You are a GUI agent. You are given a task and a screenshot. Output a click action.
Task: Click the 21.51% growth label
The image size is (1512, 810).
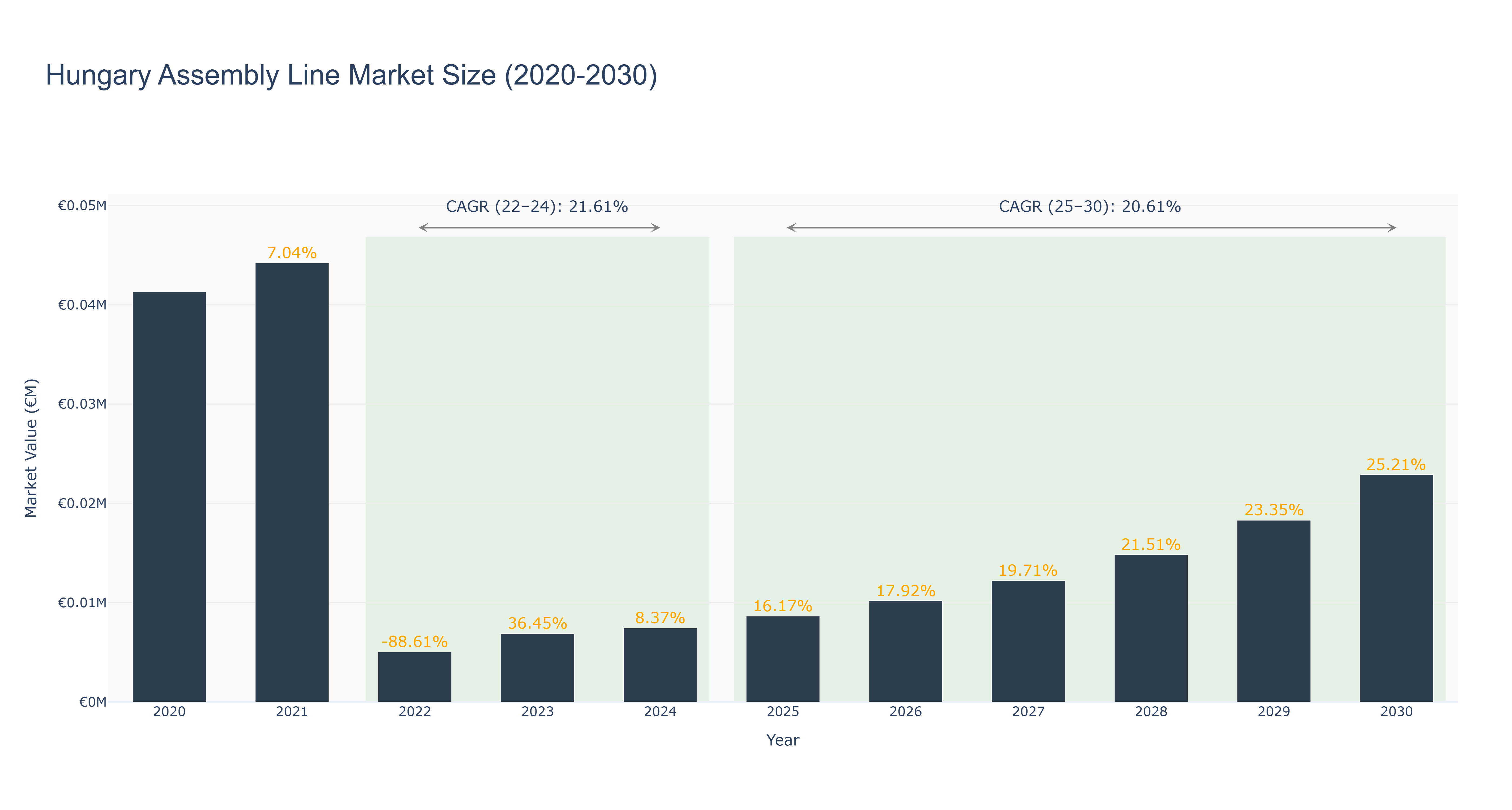pyautogui.click(x=1150, y=545)
